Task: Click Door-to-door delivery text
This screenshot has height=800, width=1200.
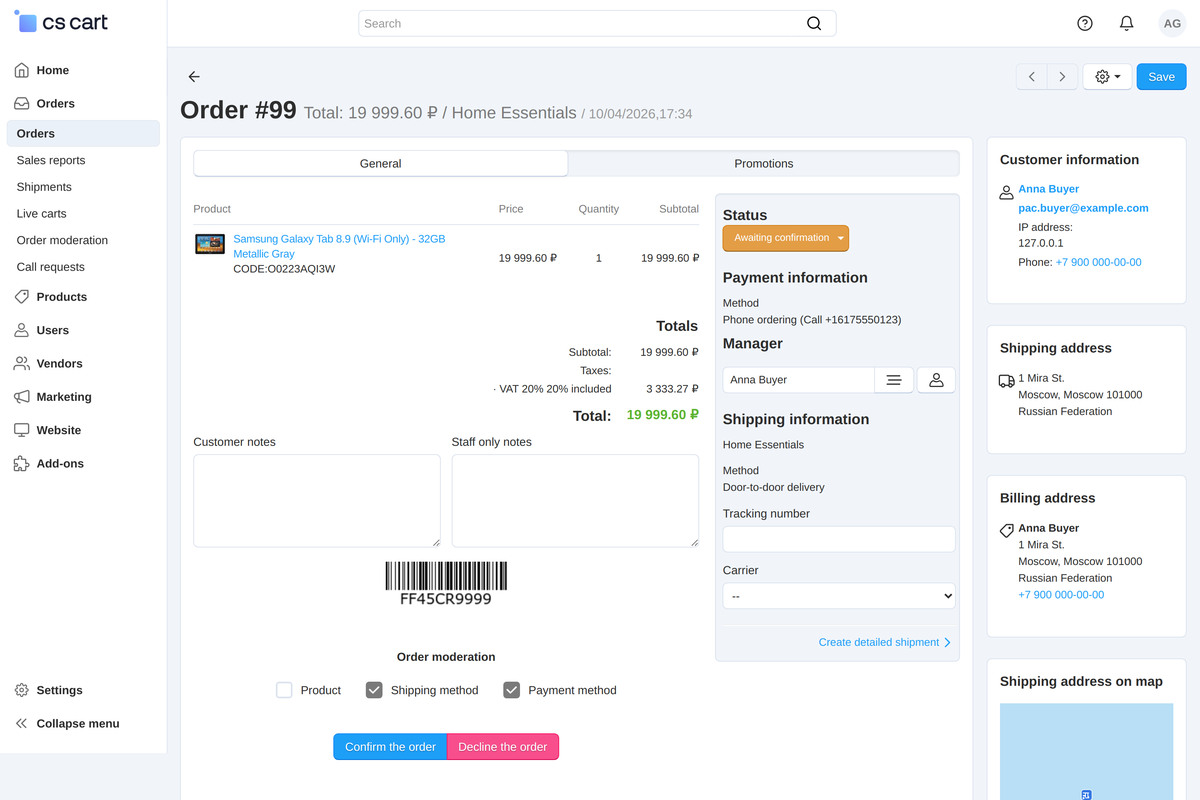Action: (x=774, y=488)
